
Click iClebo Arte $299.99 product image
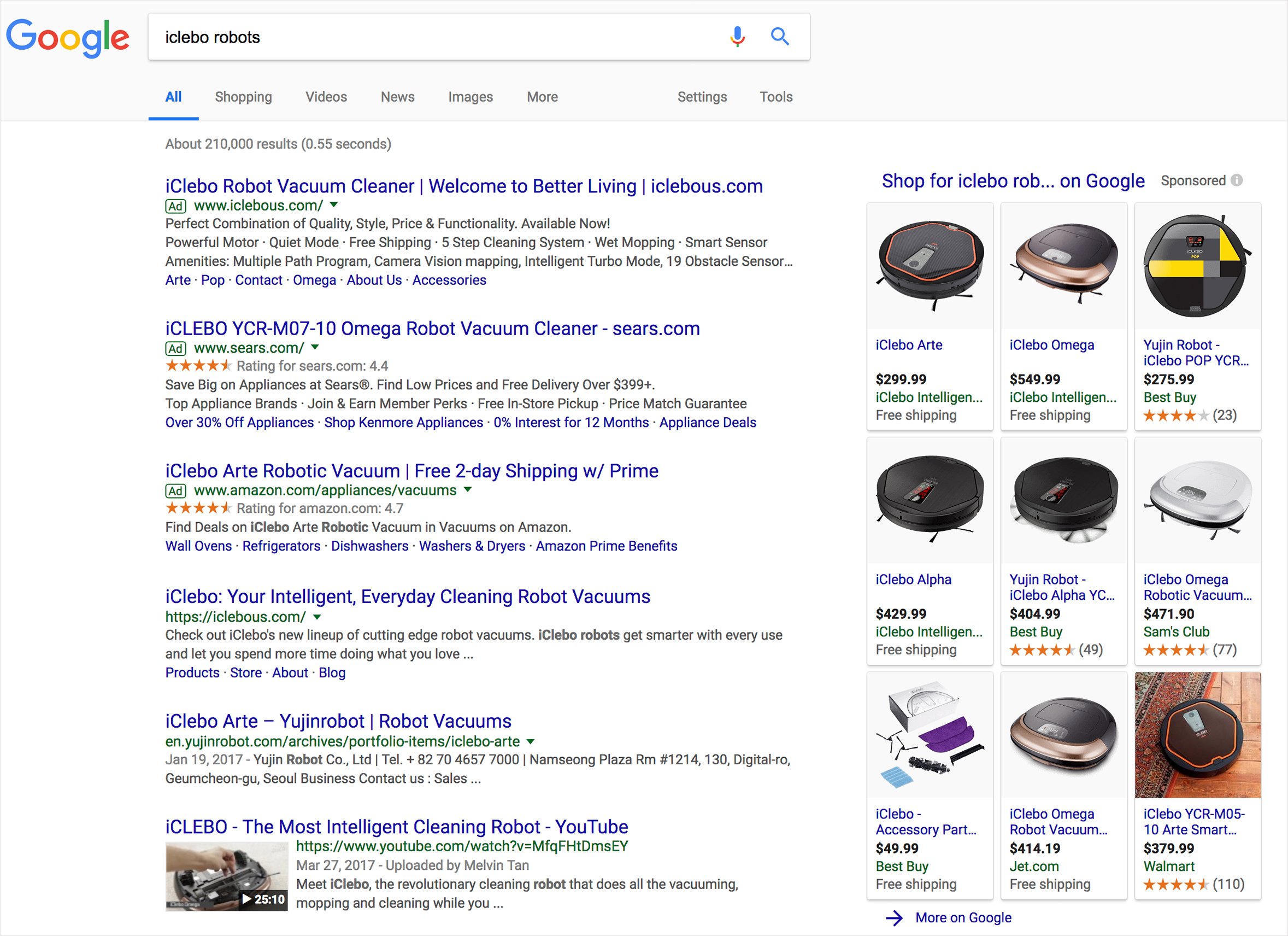click(930, 265)
